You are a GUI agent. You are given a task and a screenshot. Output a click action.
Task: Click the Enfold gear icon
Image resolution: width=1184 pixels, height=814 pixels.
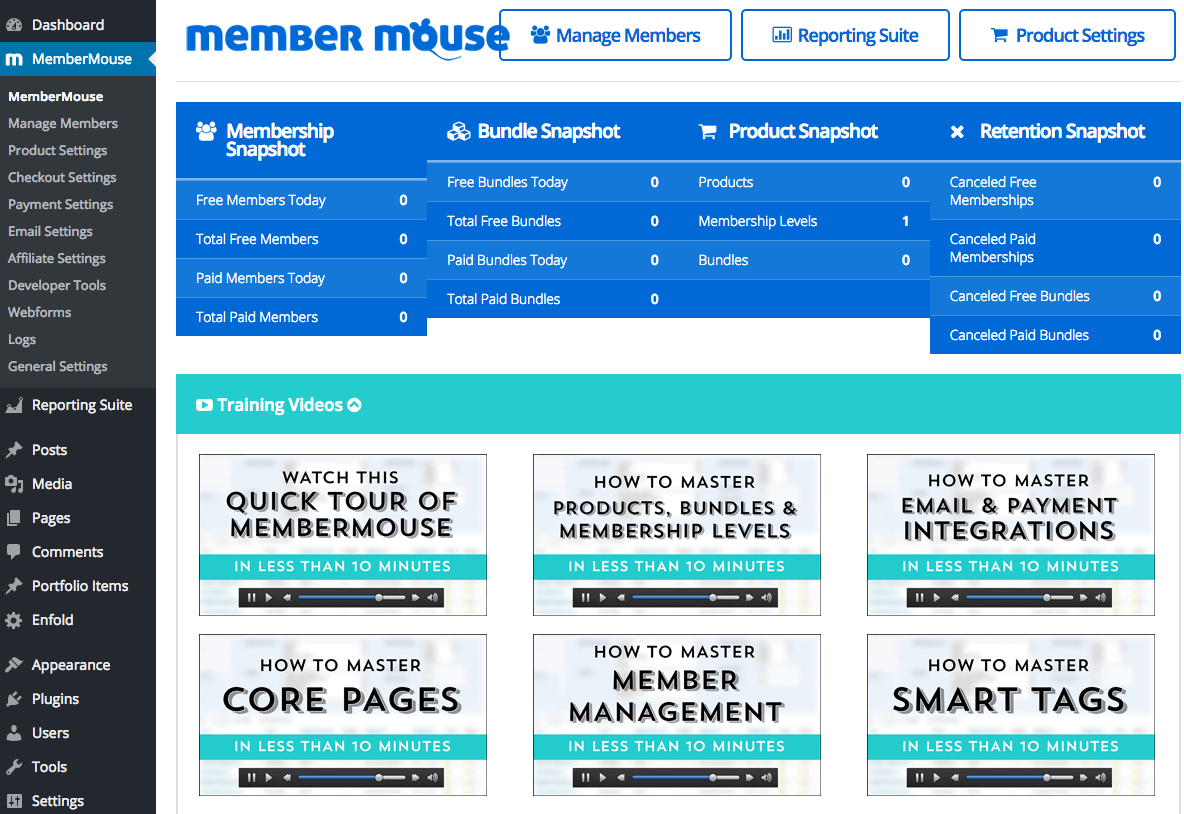coord(14,620)
